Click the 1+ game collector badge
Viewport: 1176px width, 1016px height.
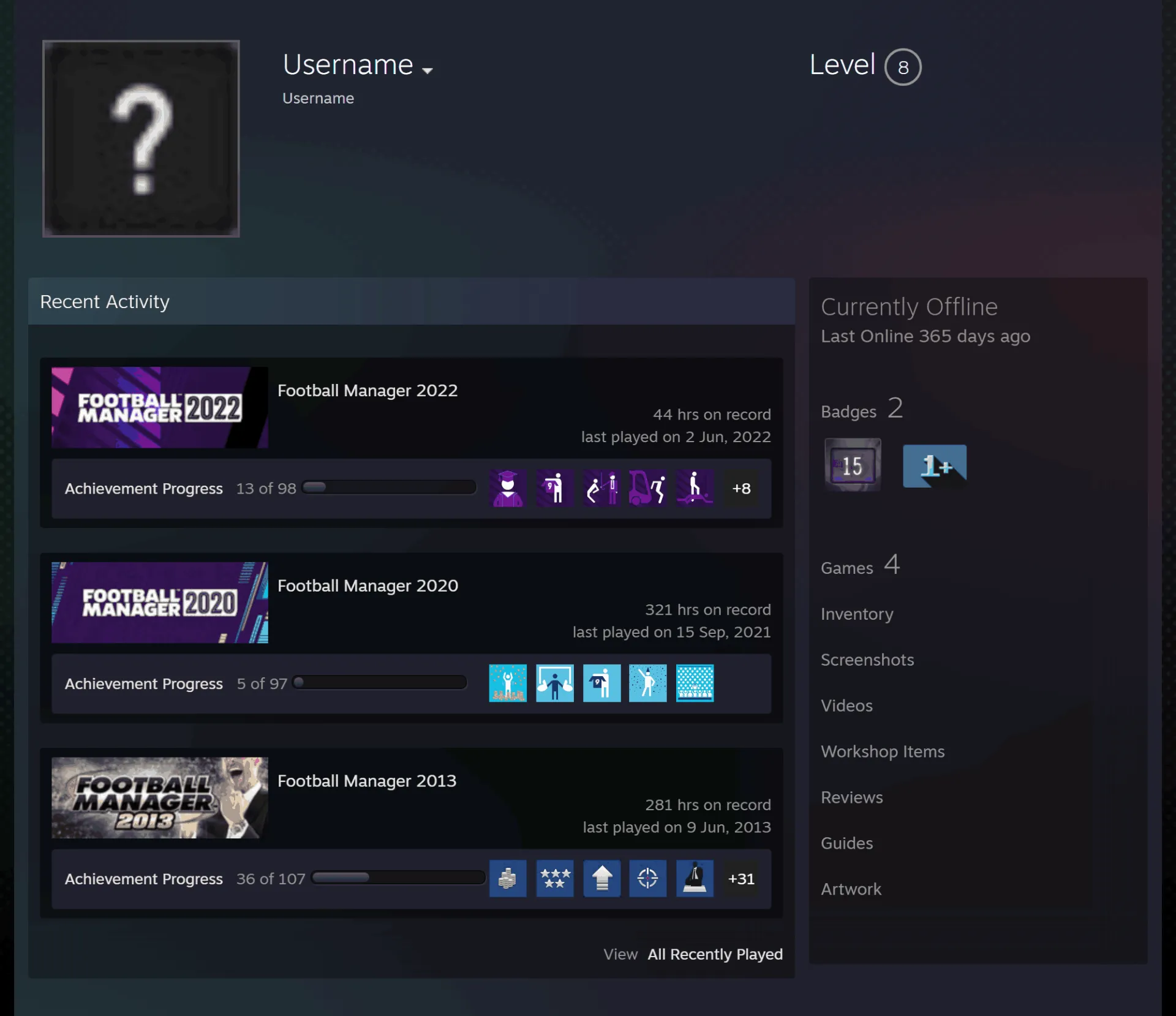click(935, 466)
